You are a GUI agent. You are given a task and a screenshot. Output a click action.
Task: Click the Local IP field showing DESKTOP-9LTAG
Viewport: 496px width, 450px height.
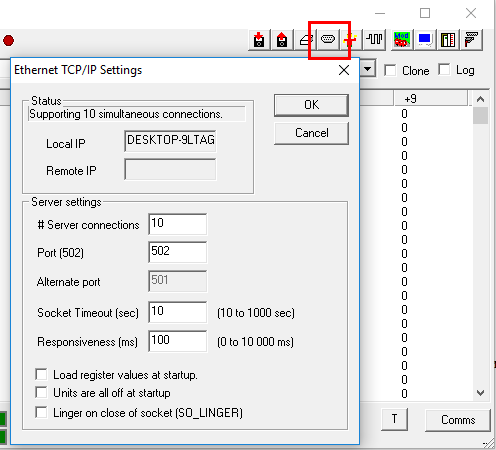pyautogui.click(x=170, y=141)
